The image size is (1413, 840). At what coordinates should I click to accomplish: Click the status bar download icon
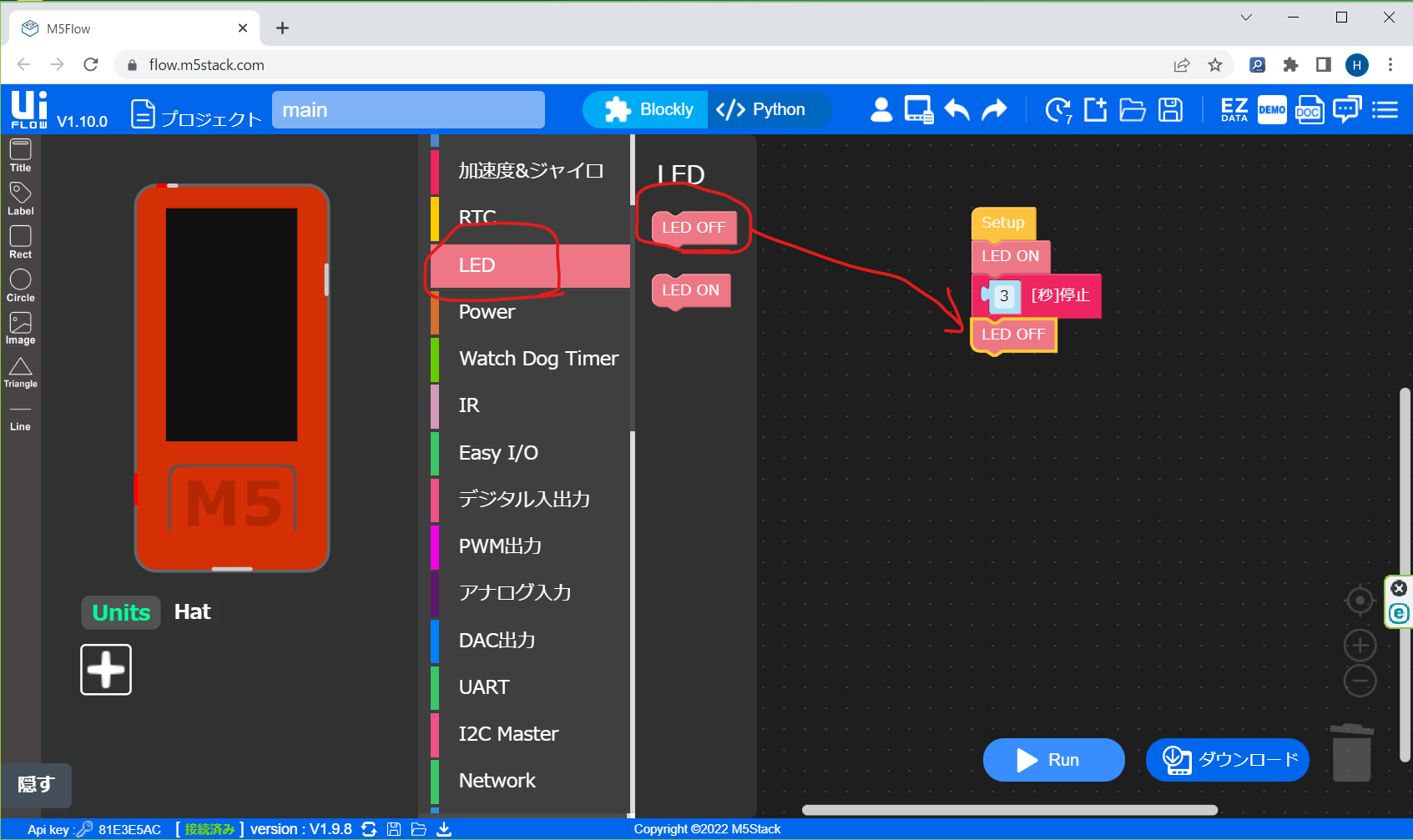point(444,829)
